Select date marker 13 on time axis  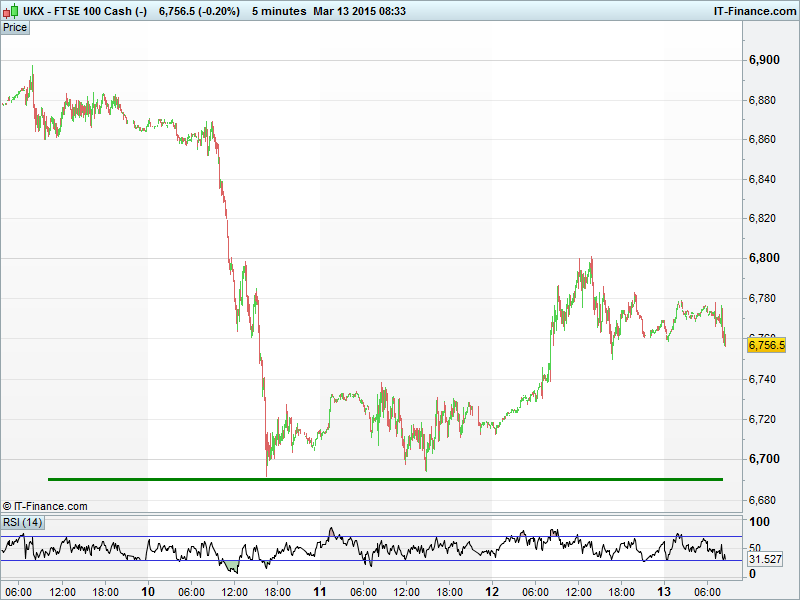tap(665, 592)
